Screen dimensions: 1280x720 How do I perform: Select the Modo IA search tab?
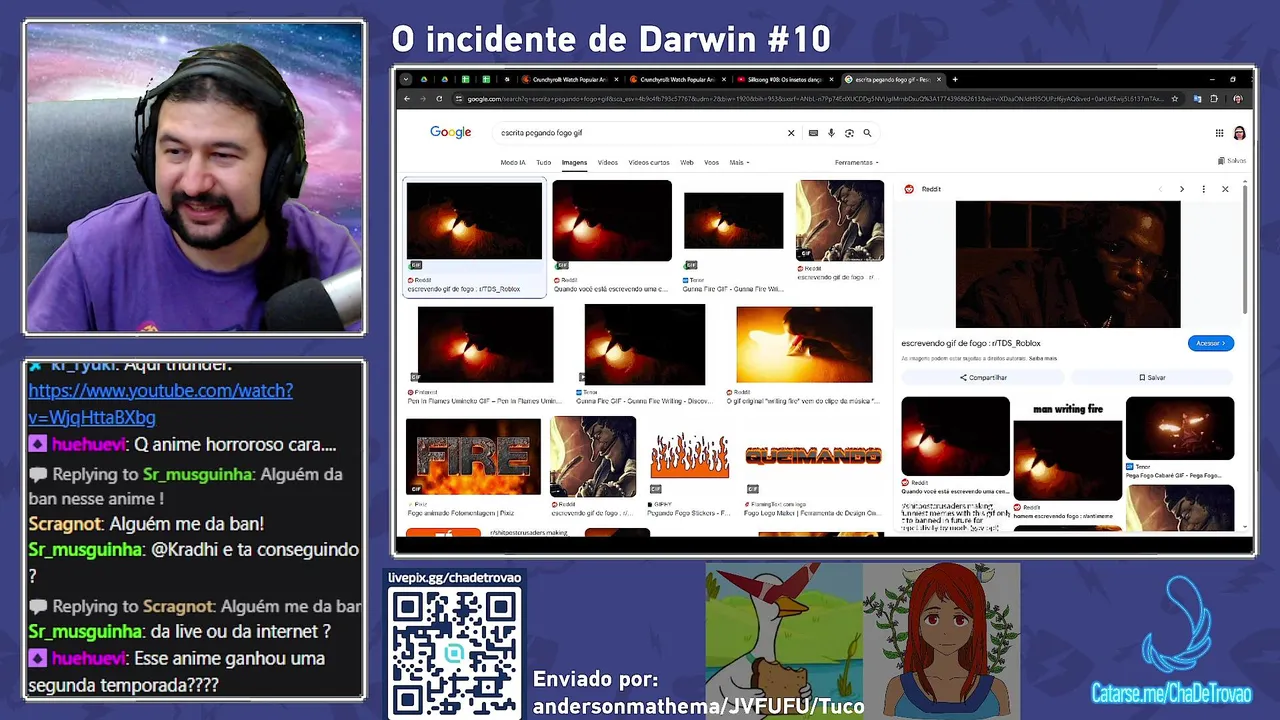[513, 162]
